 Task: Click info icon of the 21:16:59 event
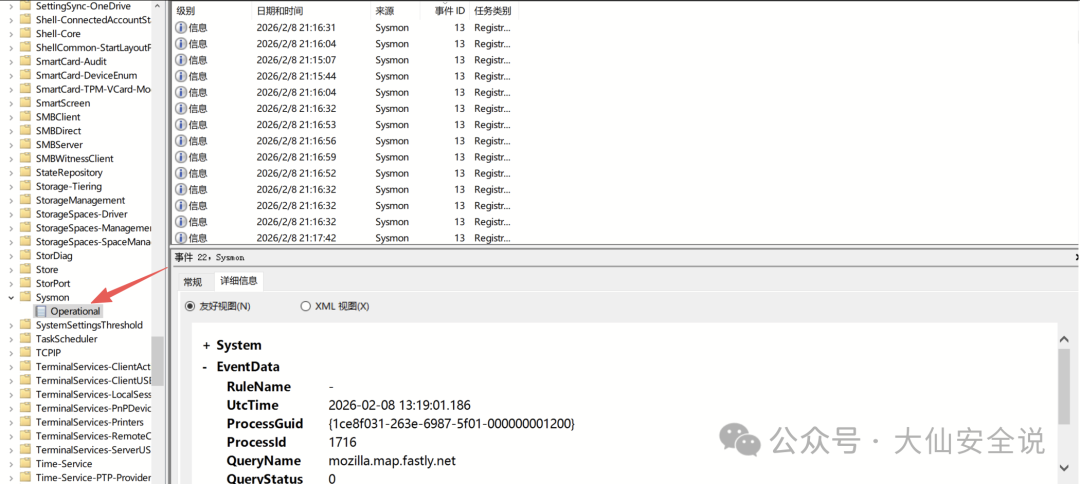click(181, 157)
